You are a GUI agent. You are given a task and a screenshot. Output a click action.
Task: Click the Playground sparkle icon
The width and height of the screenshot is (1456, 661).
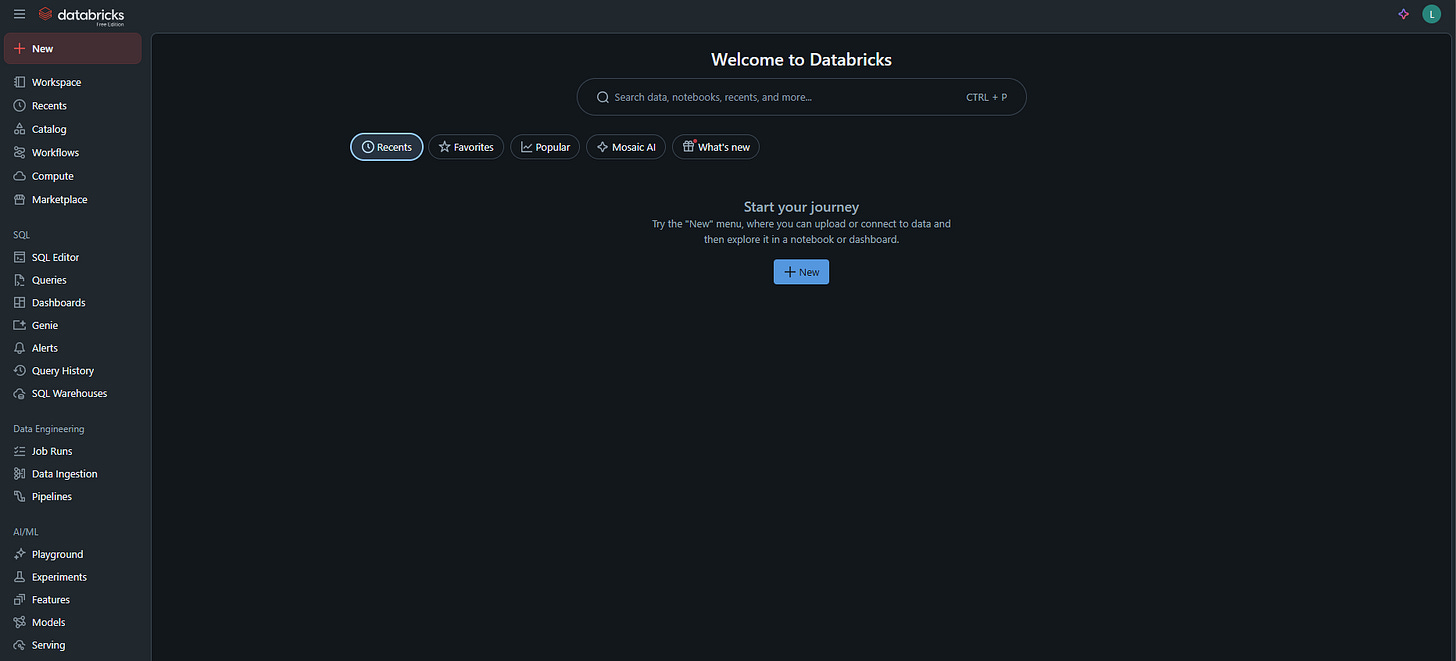click(x=20, y=554)
